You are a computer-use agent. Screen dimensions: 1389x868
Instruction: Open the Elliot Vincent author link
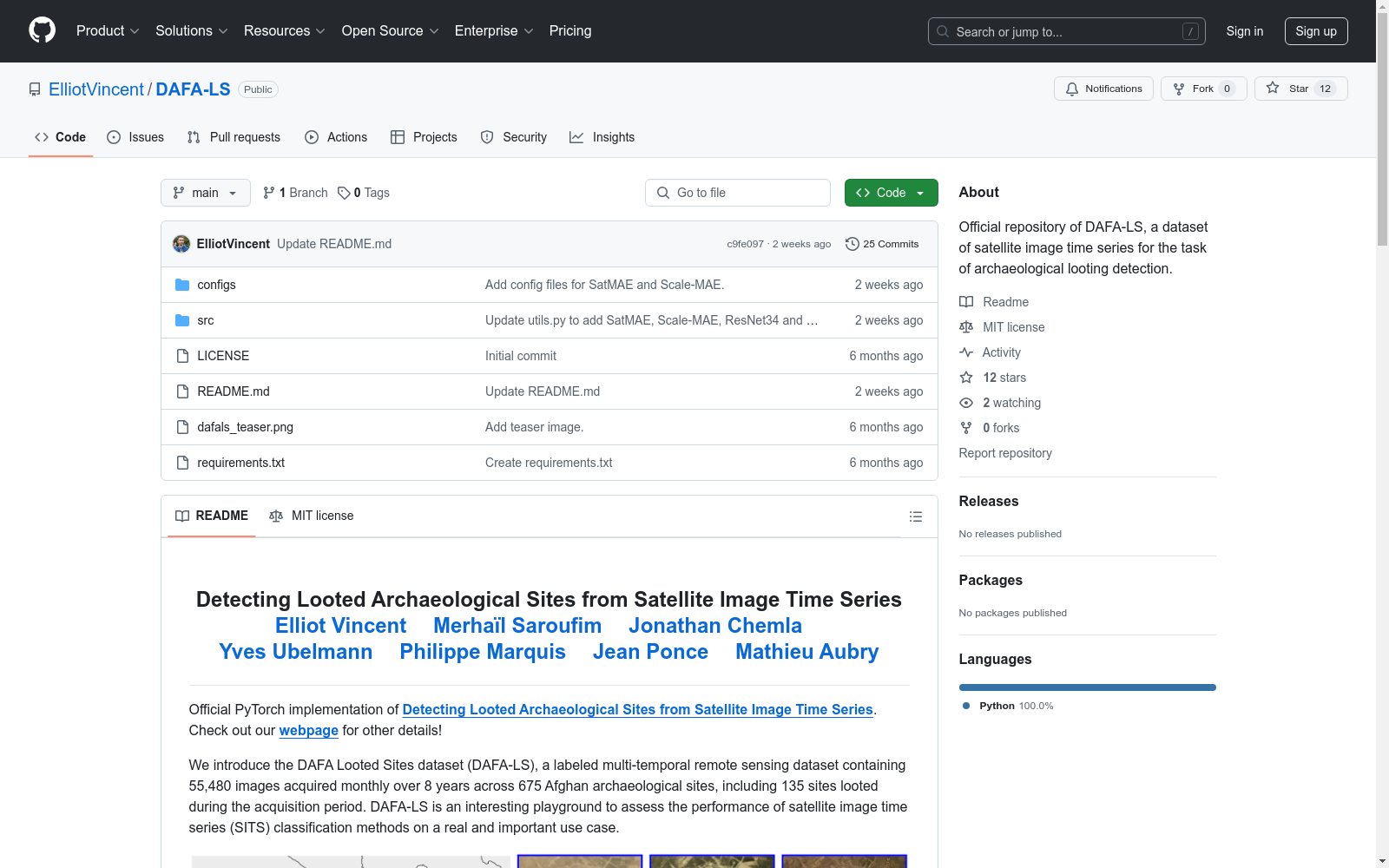click(x=340, y=626)
